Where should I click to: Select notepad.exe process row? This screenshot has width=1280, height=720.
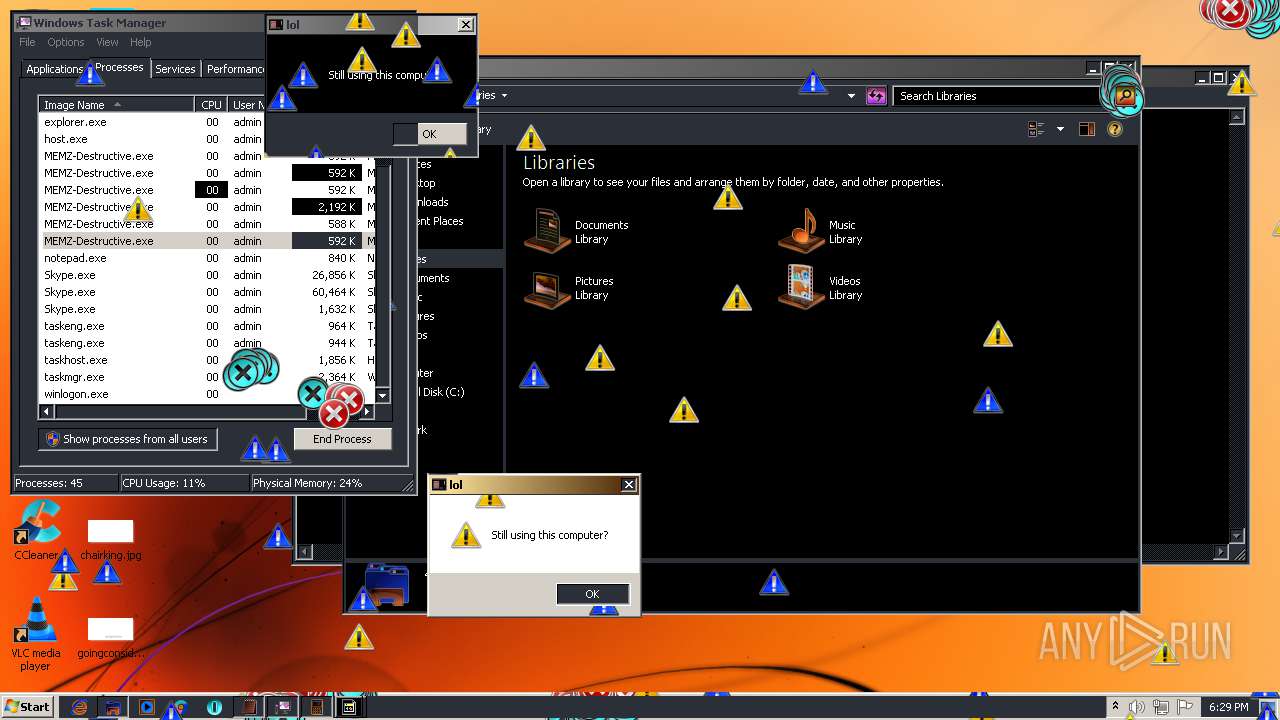[x=207, y=258]
